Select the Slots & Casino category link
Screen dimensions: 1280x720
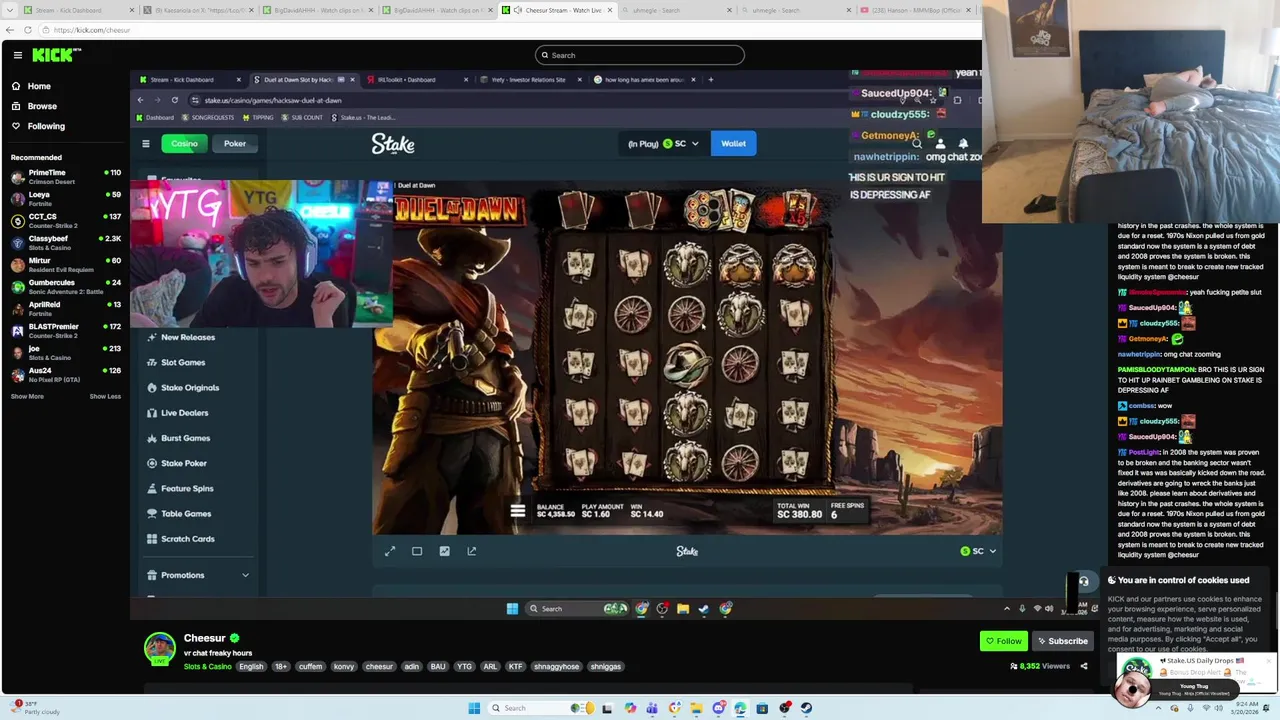207,666
